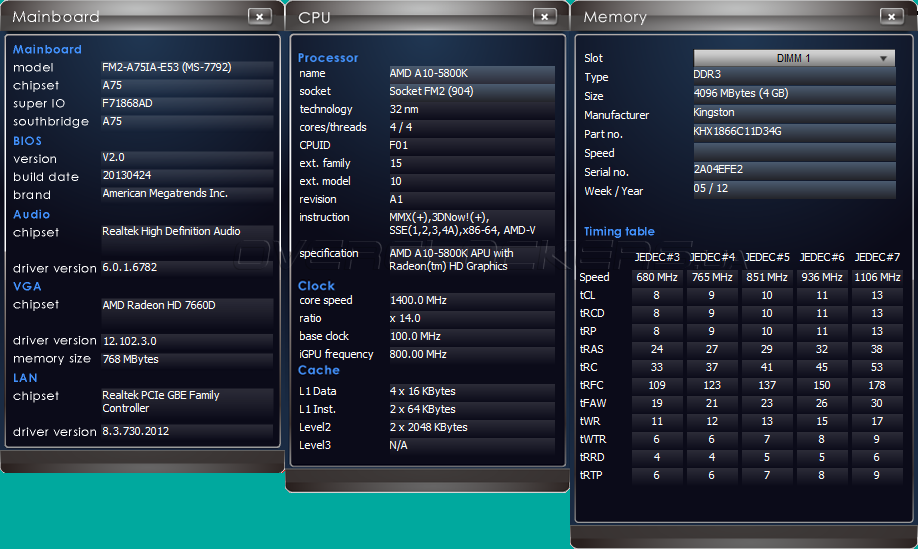Select the JEDEC#3 column header
The width and height of the screenshot is (918, 549).
[x=657, y=257]
